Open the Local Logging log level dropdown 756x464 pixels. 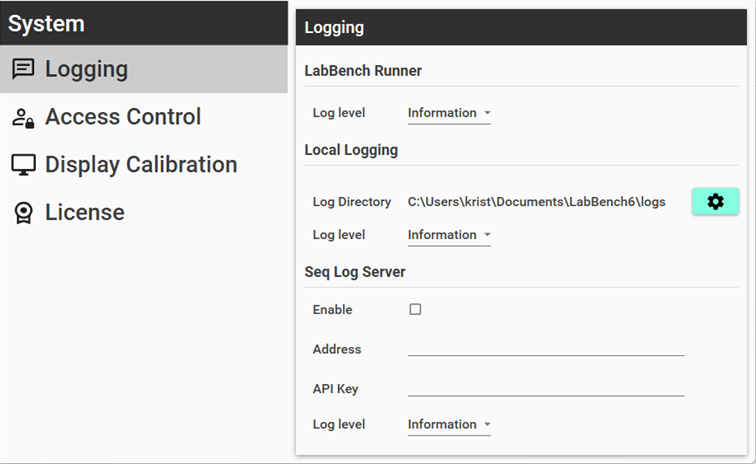coord(449,235)
